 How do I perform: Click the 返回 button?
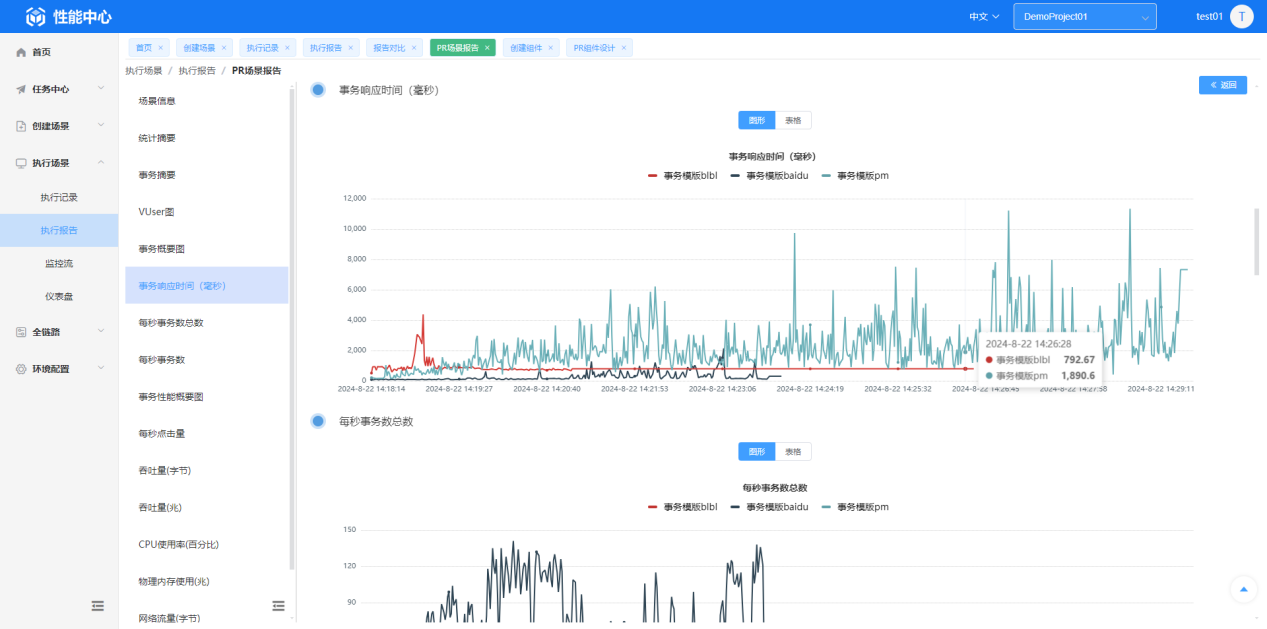[x=1223, y=85]
